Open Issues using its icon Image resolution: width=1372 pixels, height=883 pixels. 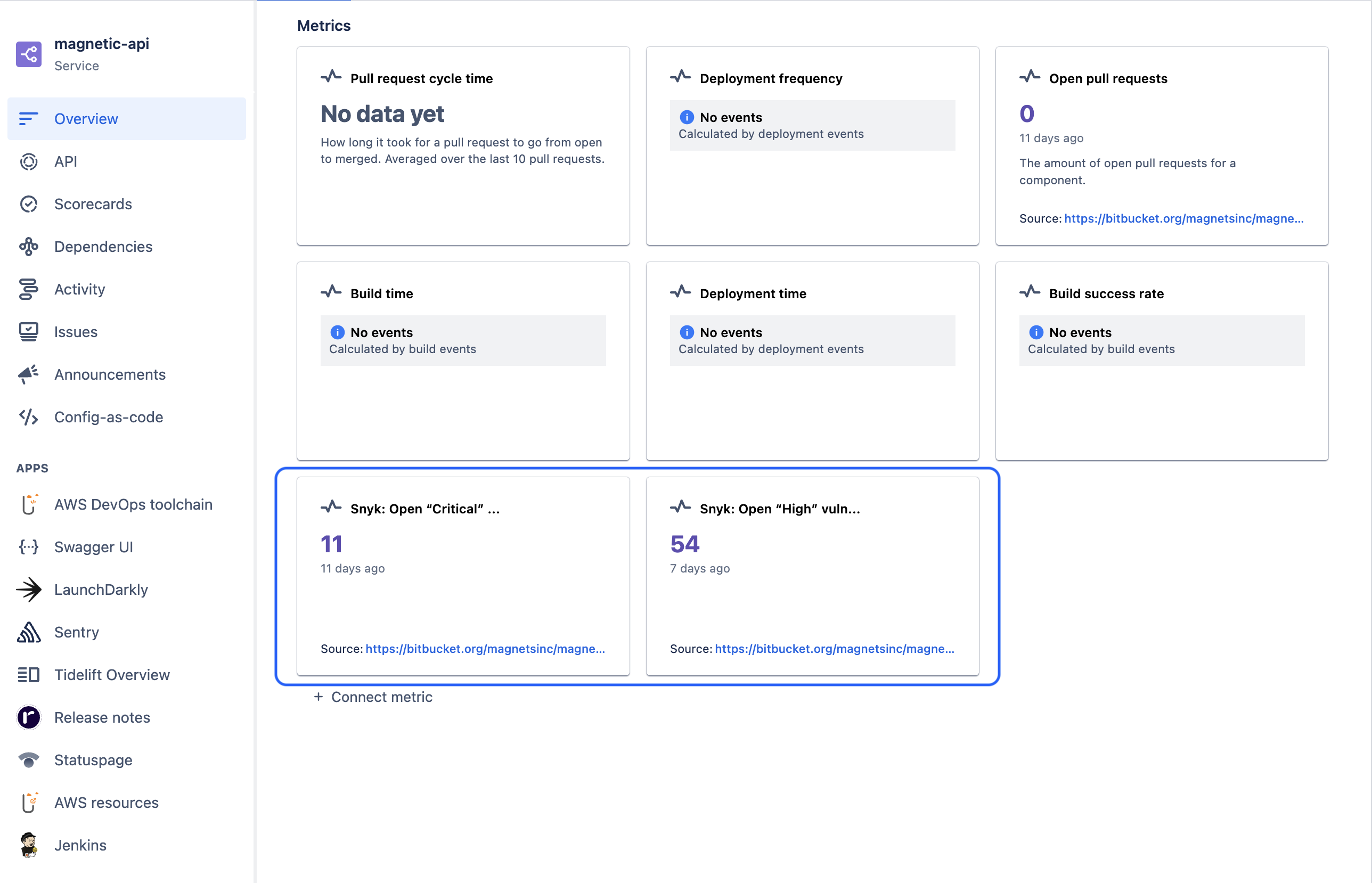(x=28, y=331)
